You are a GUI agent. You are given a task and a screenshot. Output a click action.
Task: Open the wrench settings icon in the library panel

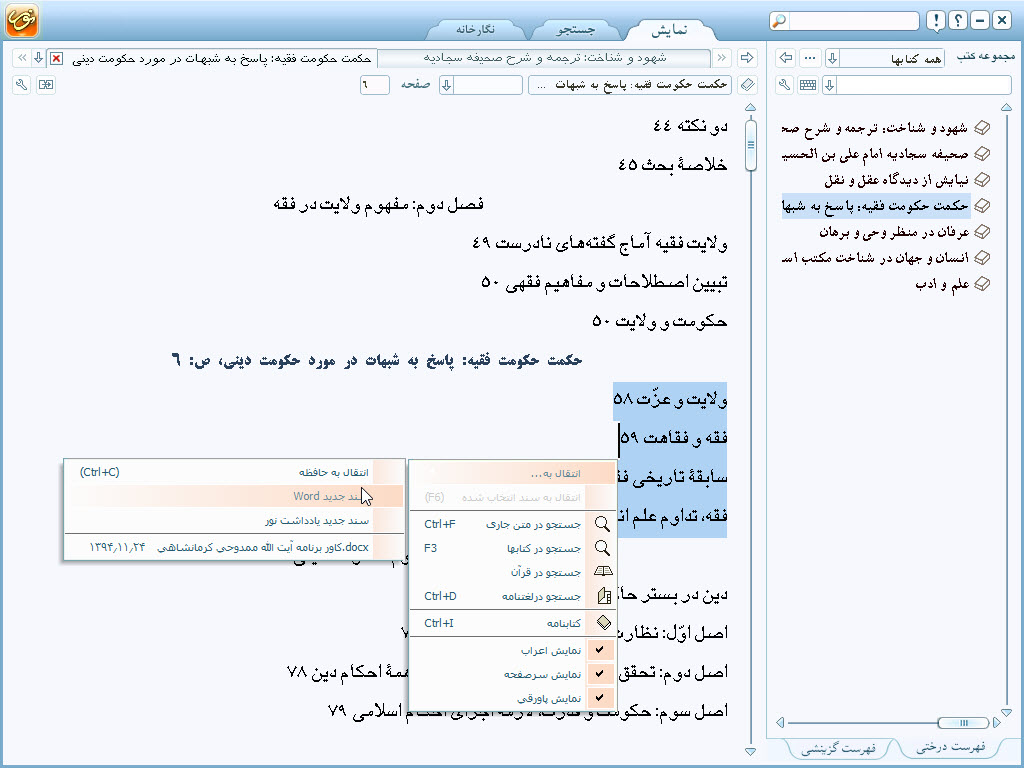coord(785,85)
